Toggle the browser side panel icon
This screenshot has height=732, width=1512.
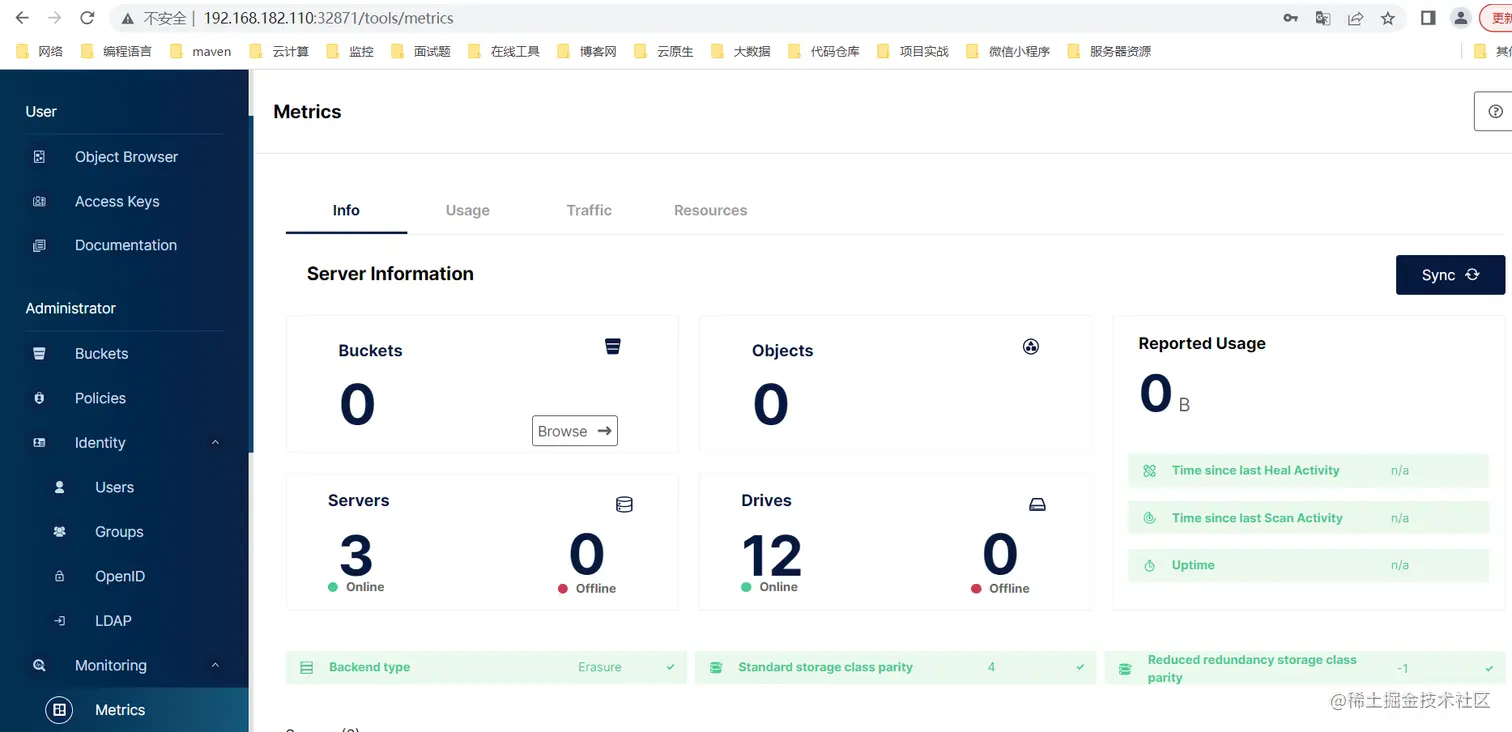click(1428, 18)
